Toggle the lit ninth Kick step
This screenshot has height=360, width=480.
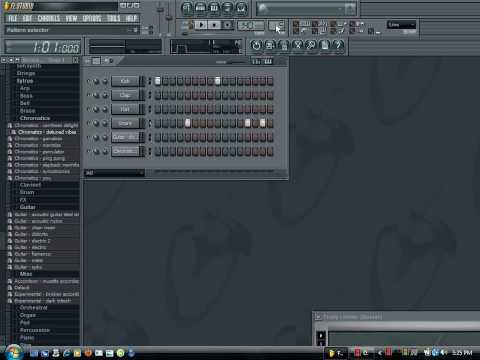pyautogui.click(x=218, y=81)
